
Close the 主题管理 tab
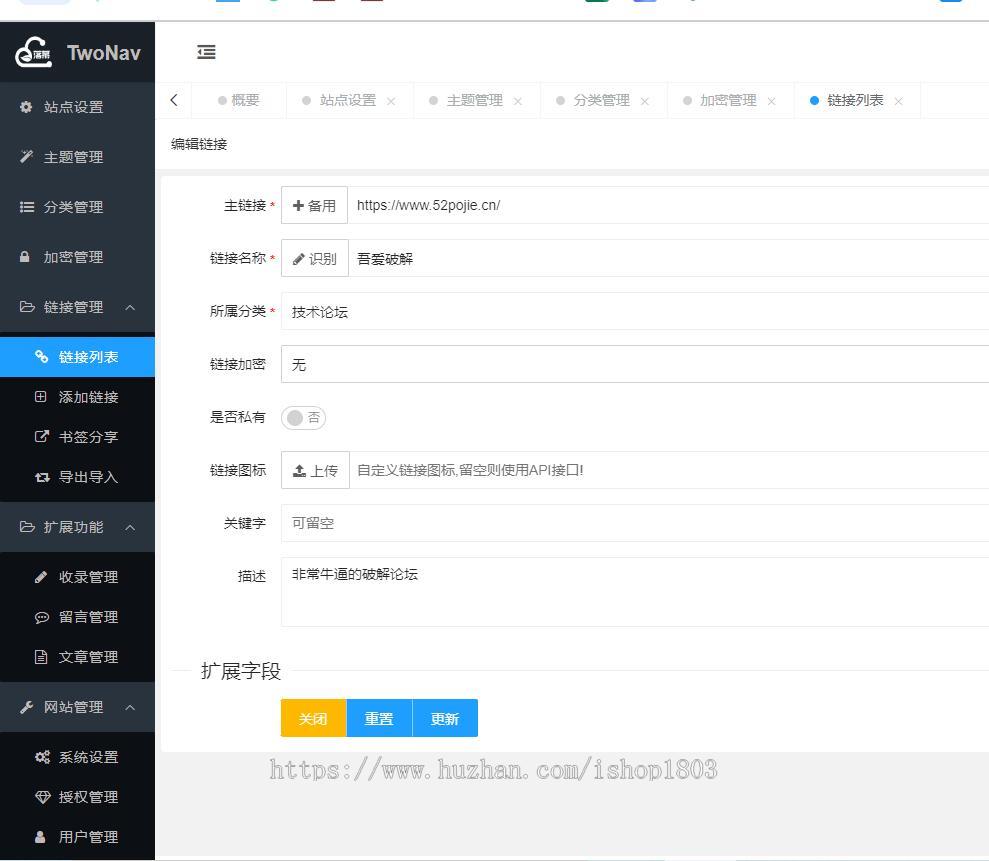coord(518,102)
